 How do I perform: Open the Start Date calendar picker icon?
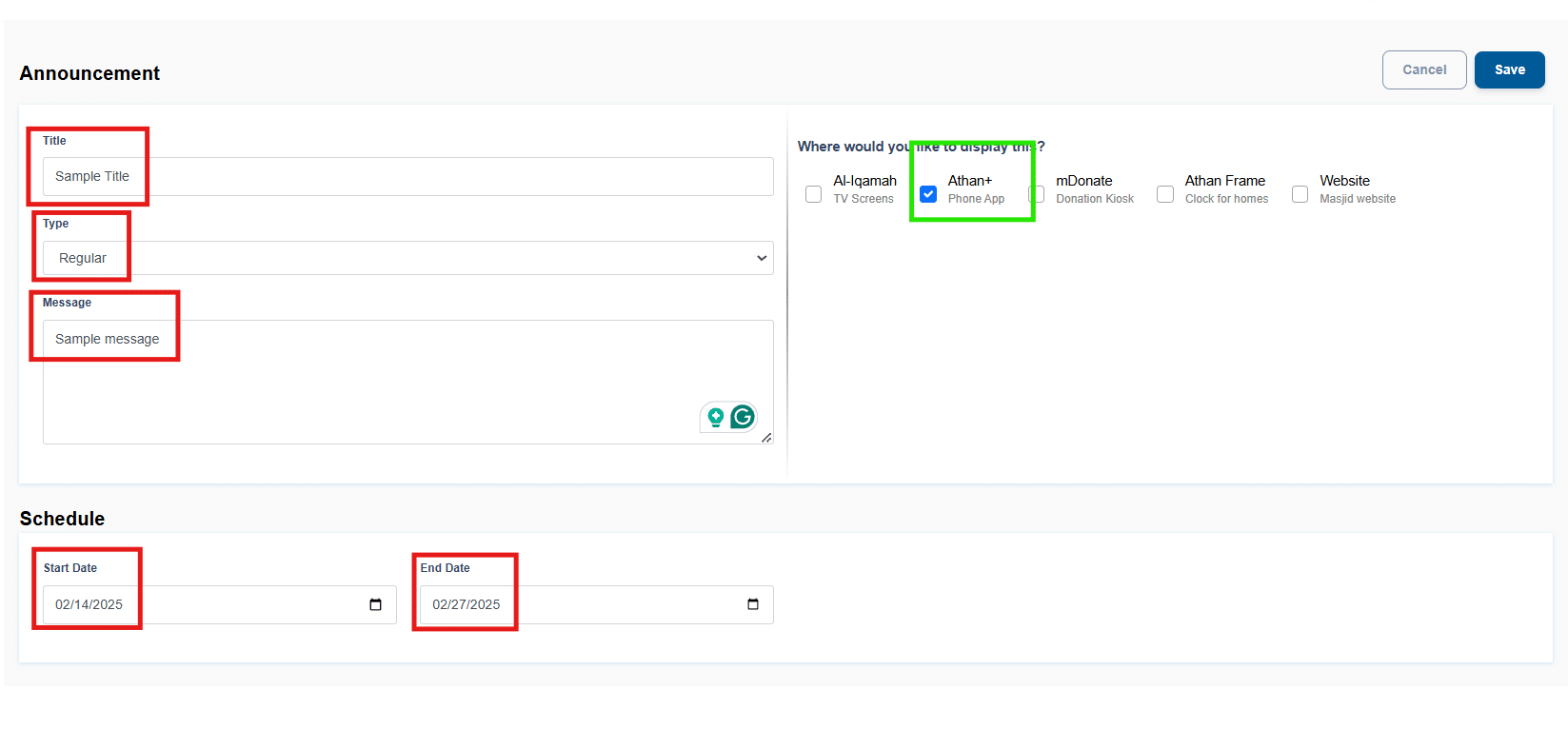tap(375, 604)
